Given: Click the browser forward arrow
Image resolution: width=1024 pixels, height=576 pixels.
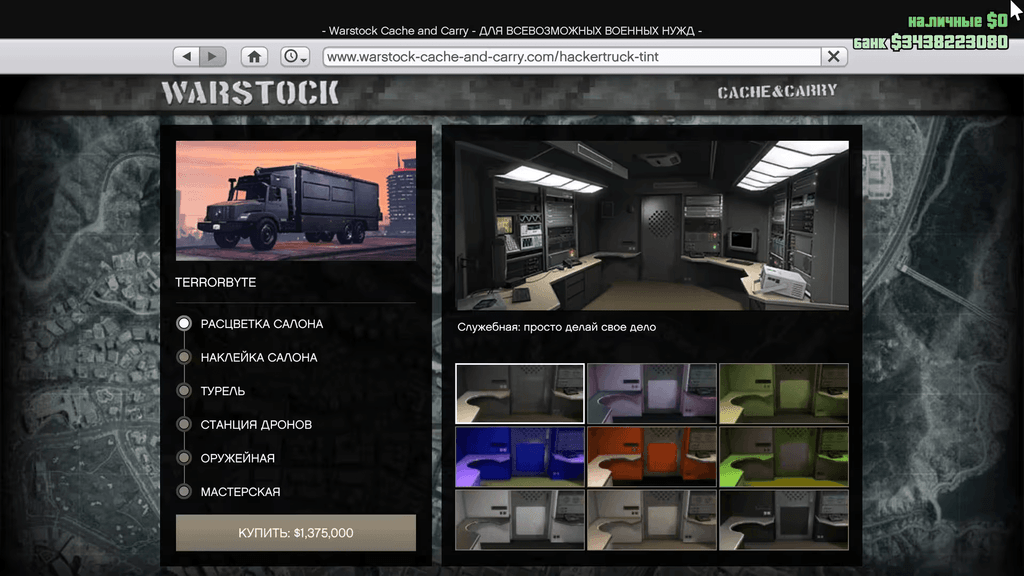Looking at the screenshot, I should [213, 57].
